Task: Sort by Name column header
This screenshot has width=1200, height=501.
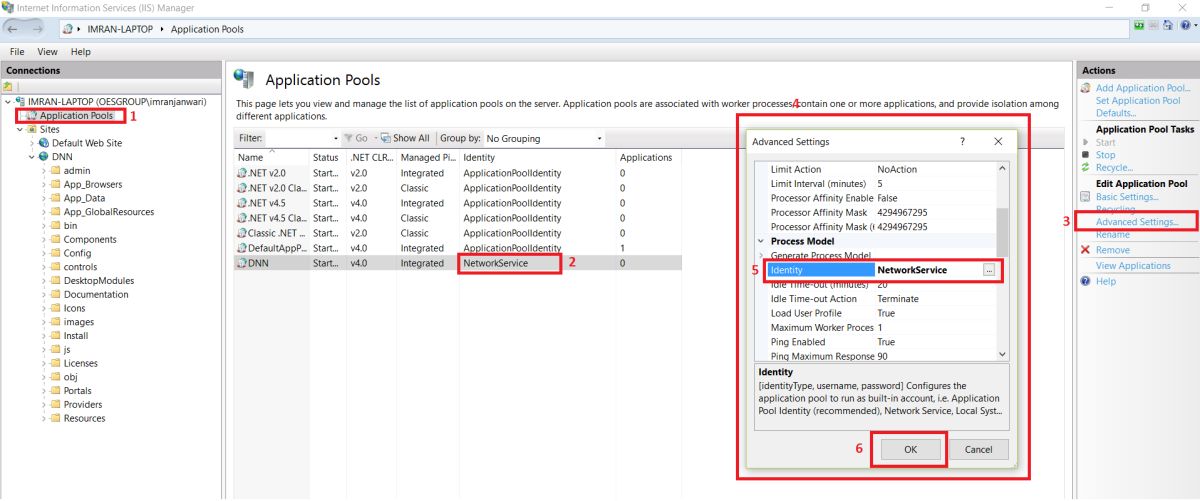Action: (271, 157)
